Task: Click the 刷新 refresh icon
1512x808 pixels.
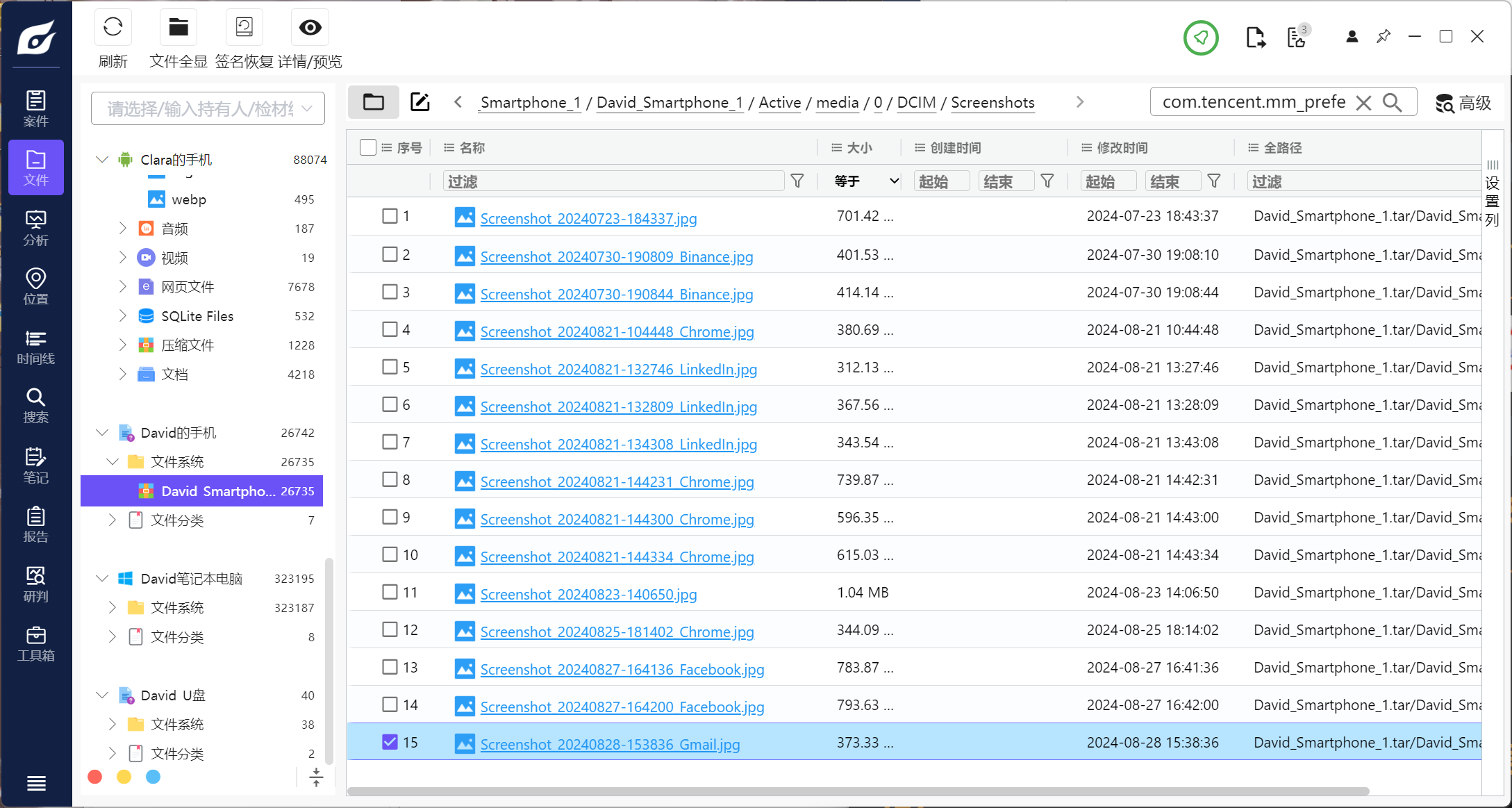Action: tap(113, 28)
